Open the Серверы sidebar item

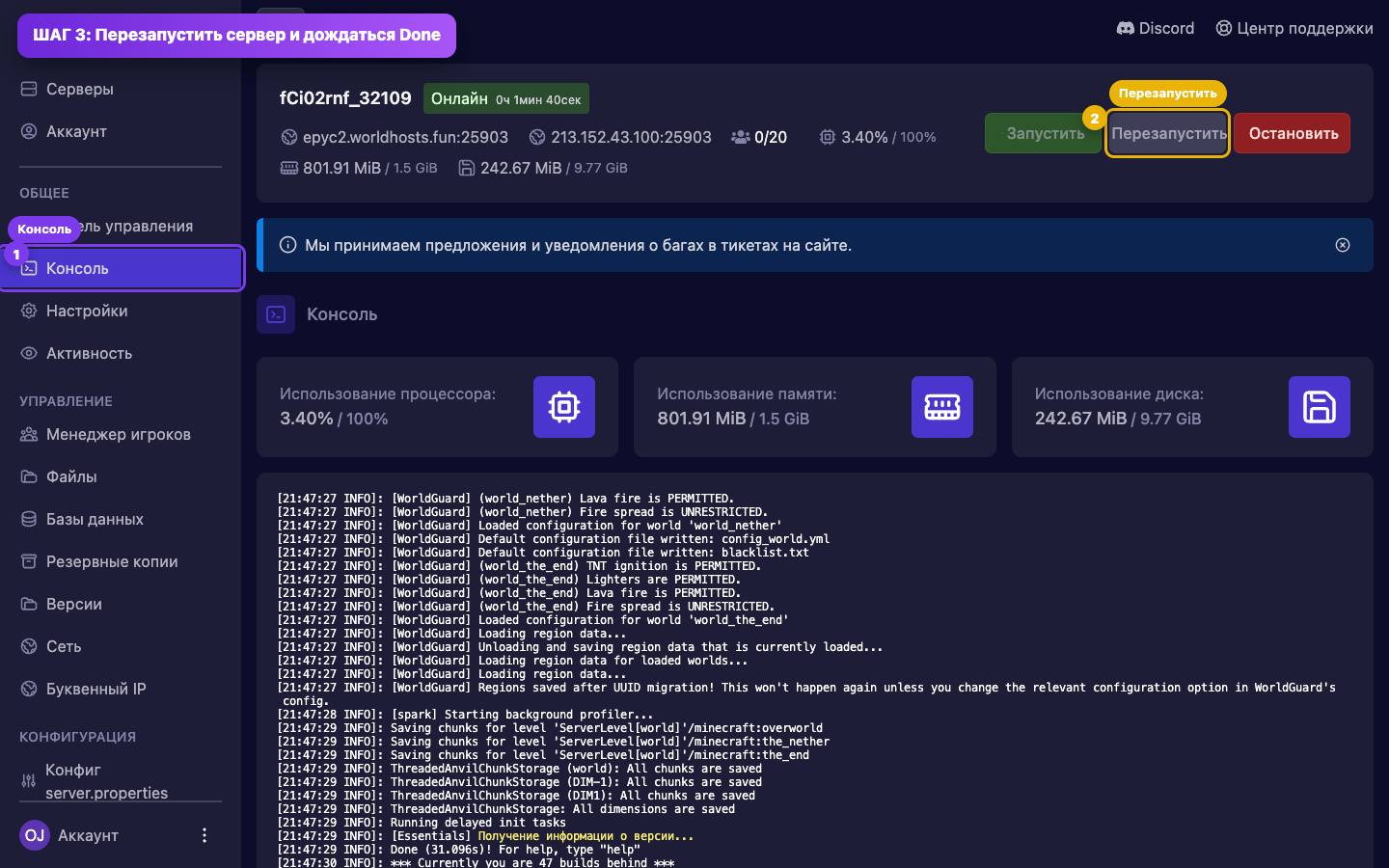pos(121,89)
